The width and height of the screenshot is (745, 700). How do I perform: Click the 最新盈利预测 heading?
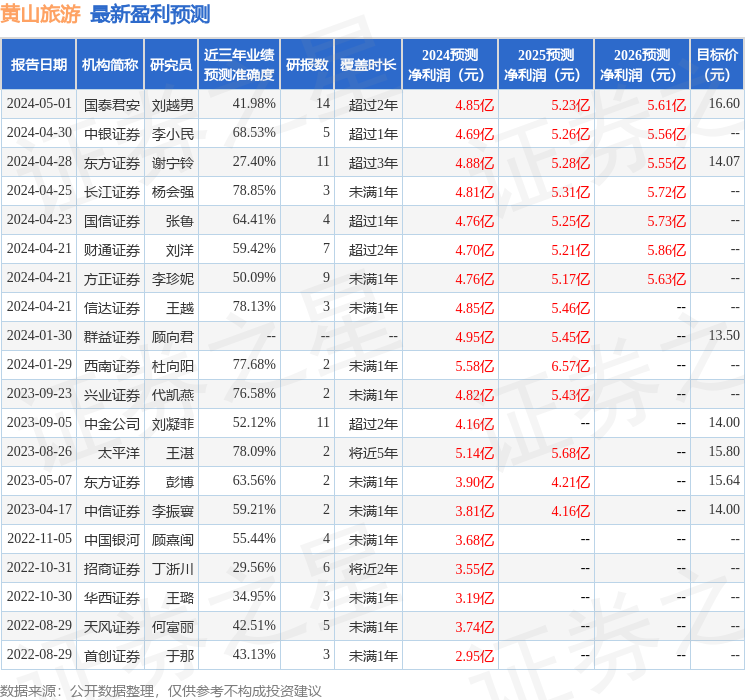150,14
